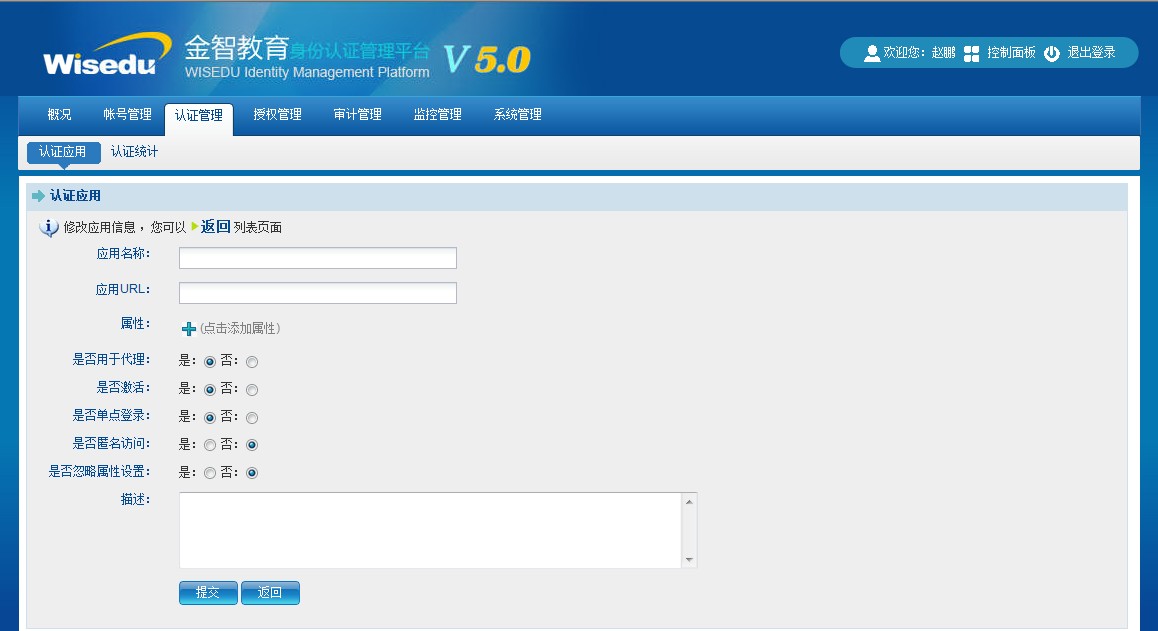Viewport: 1158px width, 631px height.
Task: Click the arrow icon next to 认证应用 header
Action: tap(39, 196)
